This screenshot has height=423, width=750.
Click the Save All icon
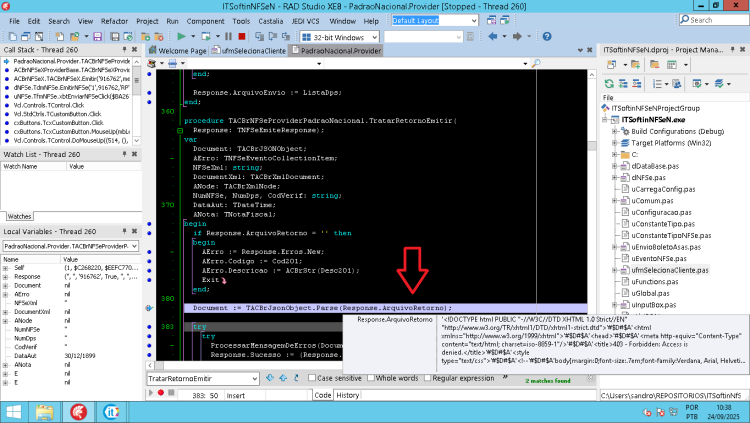(115, 36)
